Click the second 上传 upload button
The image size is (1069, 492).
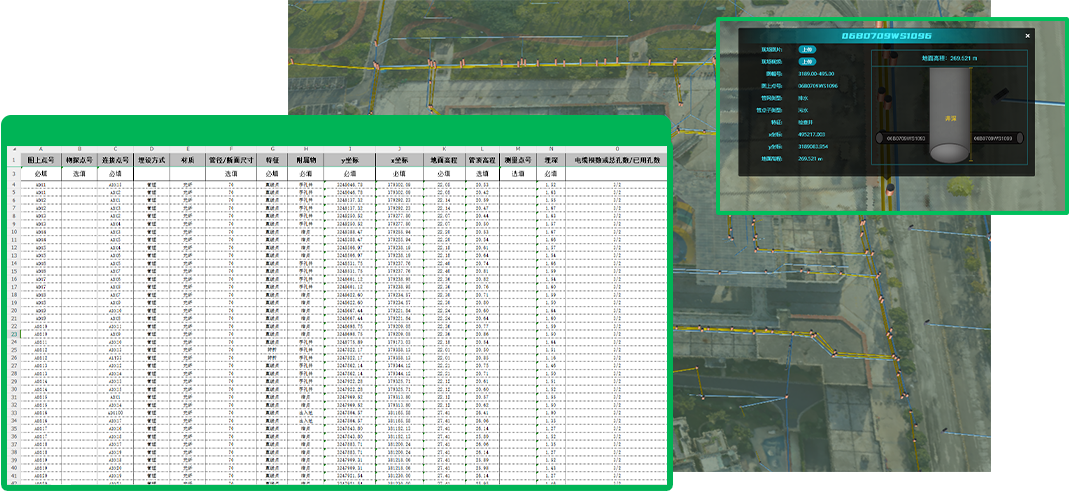click(x=806, y=61)
